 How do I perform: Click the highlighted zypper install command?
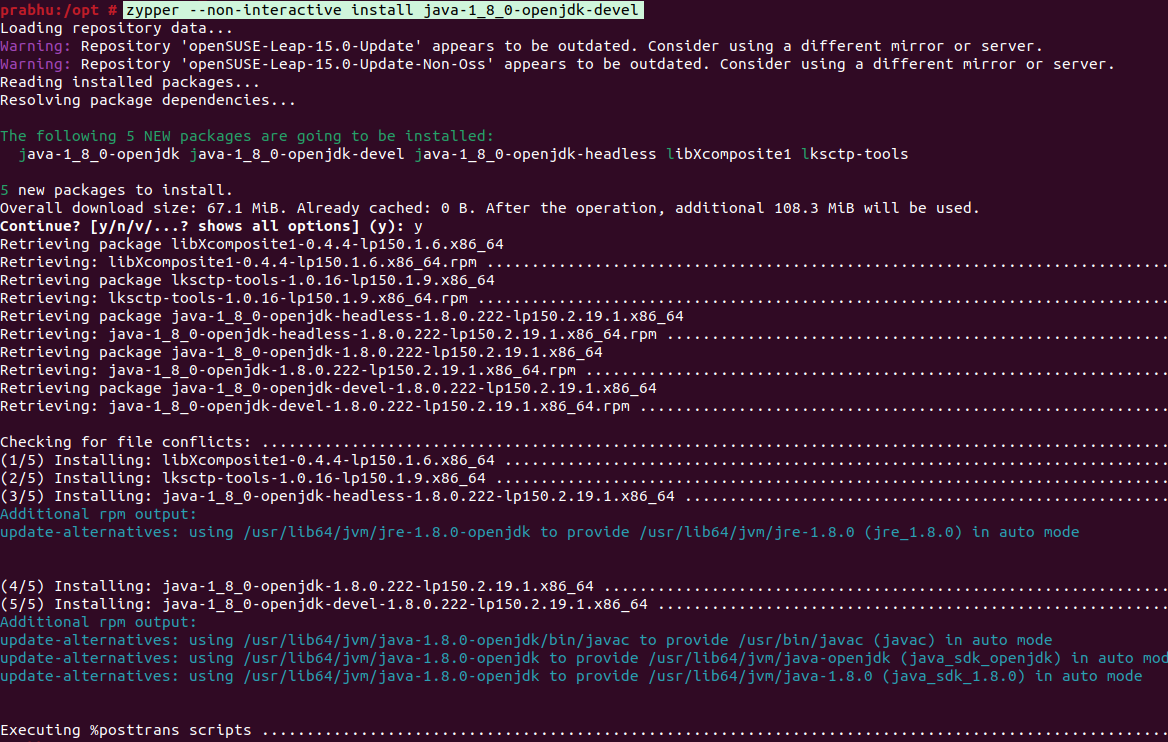[383, 10]
